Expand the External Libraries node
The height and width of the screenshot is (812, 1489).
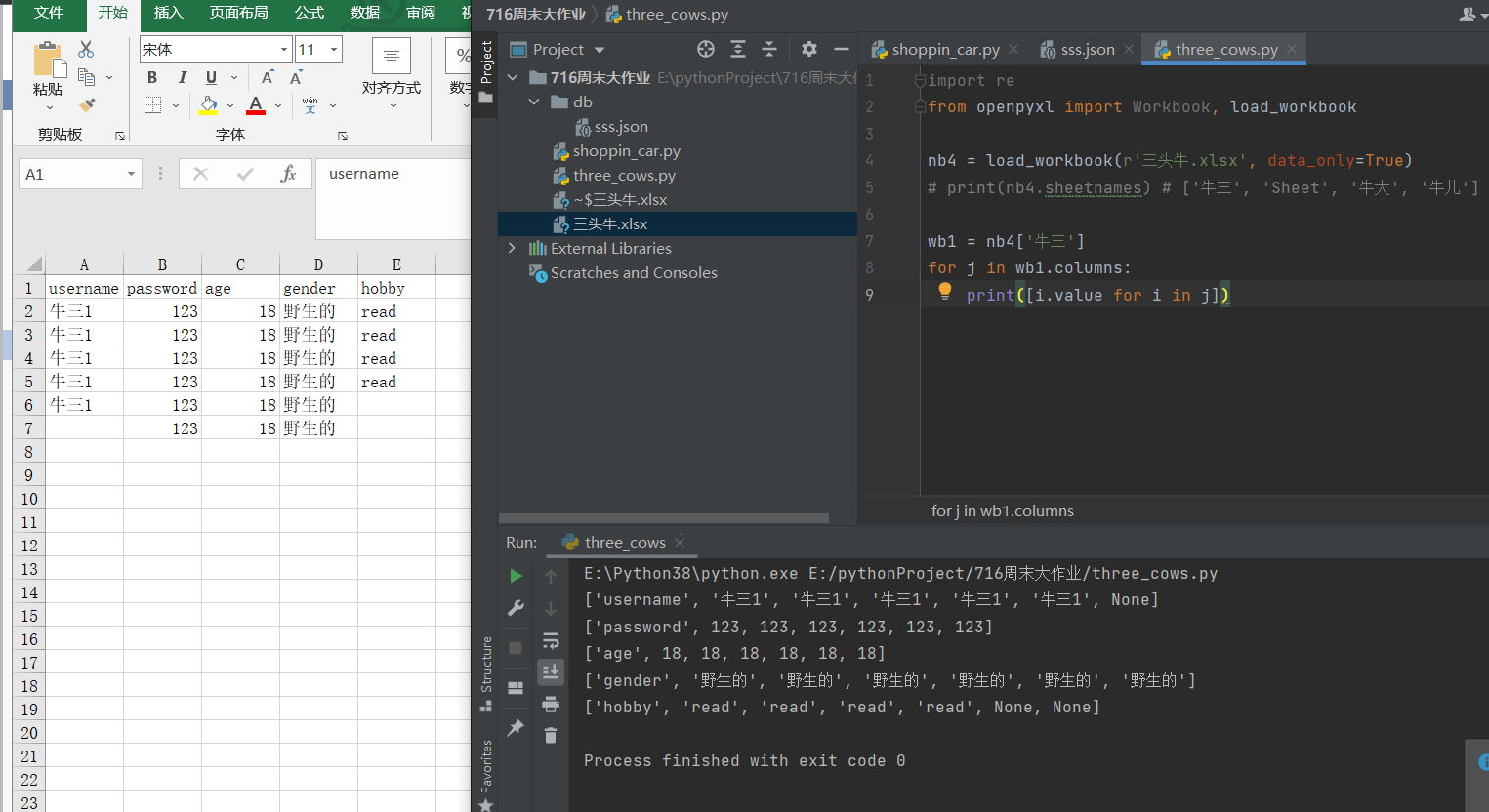coord(512,248)
